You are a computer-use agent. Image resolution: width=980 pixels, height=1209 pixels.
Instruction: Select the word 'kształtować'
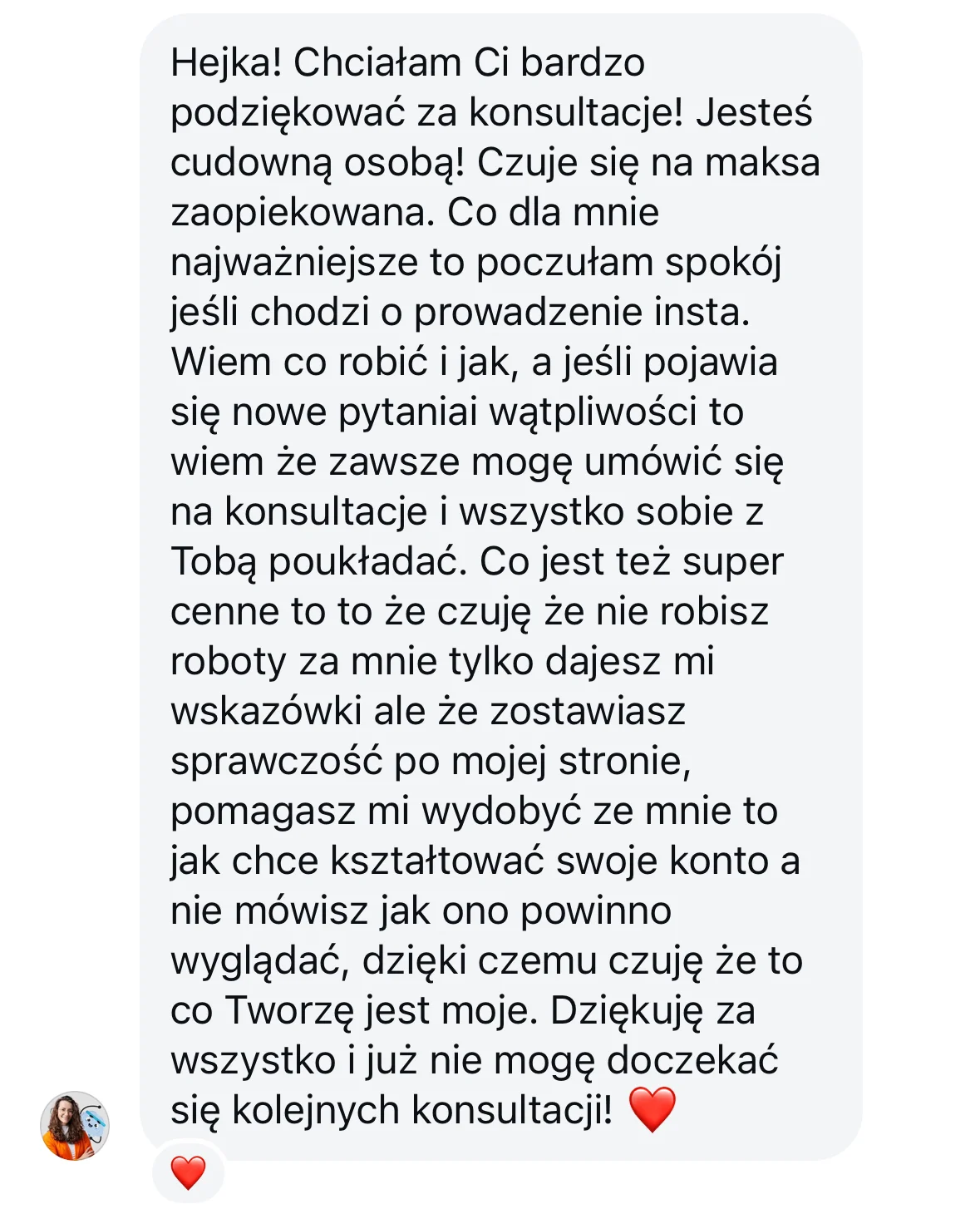click(x=437, y=861)
